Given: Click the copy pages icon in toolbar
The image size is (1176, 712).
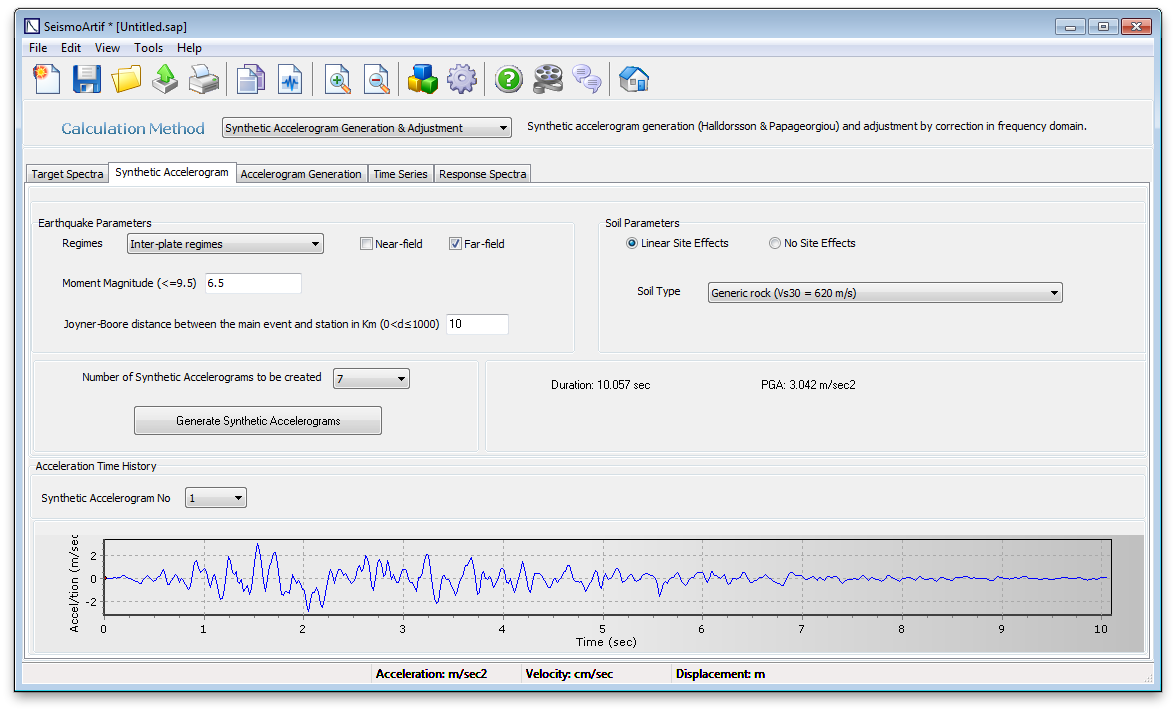Looking at the screenshot, I should pos(250,79).
